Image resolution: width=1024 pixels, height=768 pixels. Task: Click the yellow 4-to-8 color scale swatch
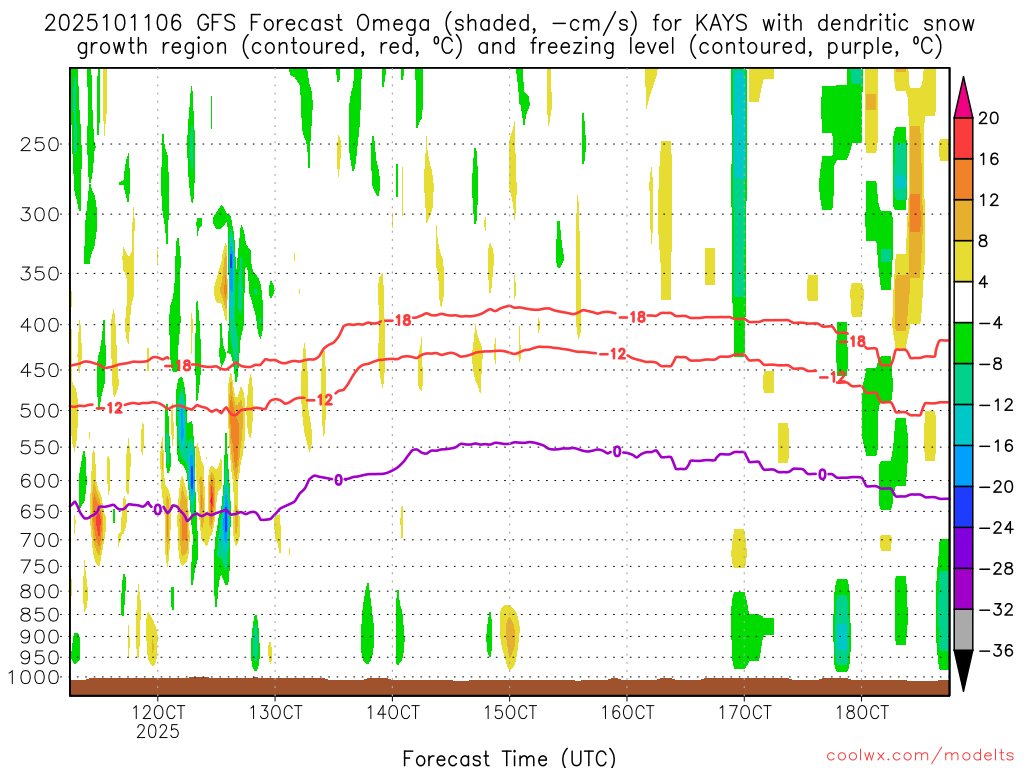(x=963, y=261)
